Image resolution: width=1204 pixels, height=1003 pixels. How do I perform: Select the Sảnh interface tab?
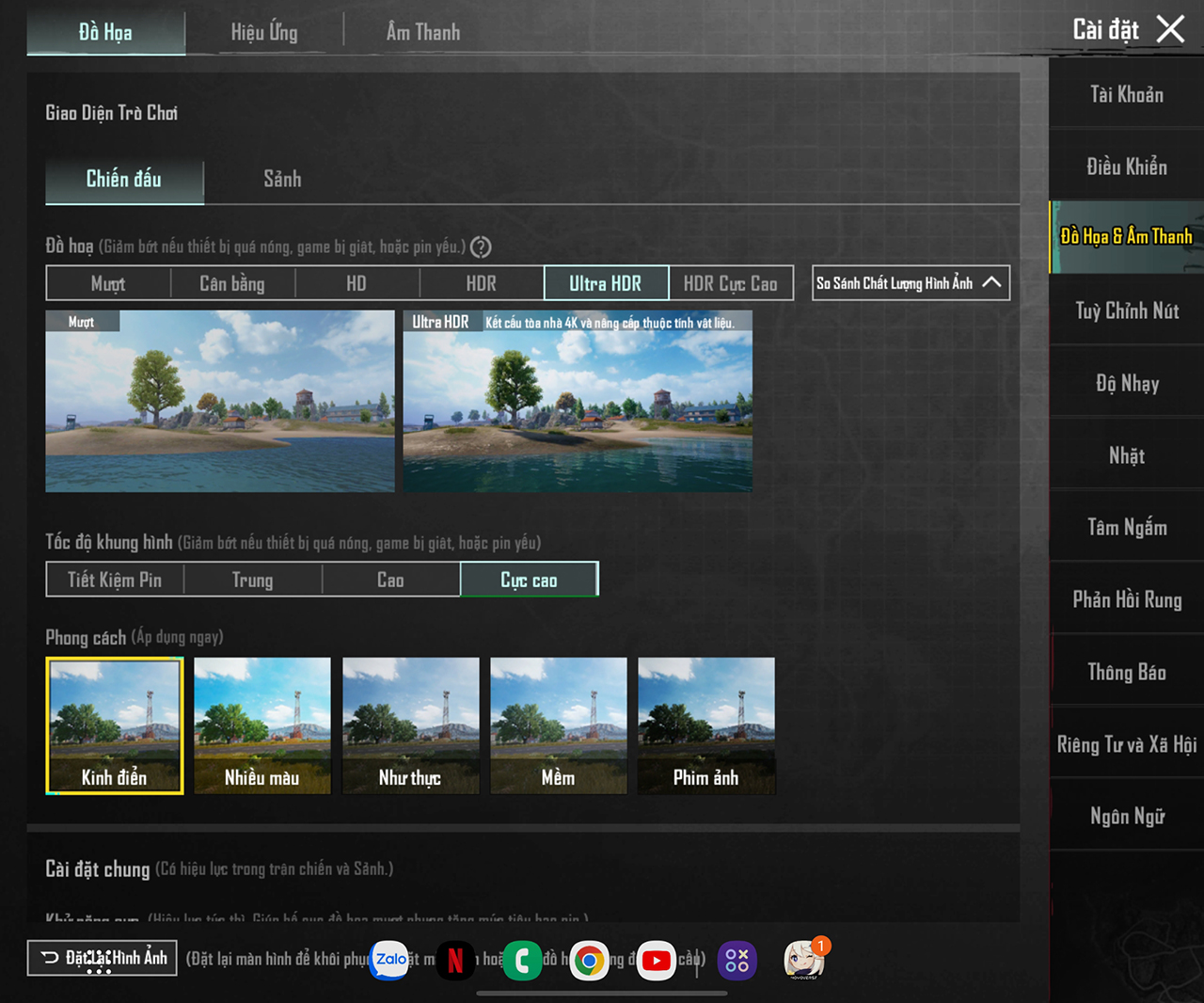point(282,180)
